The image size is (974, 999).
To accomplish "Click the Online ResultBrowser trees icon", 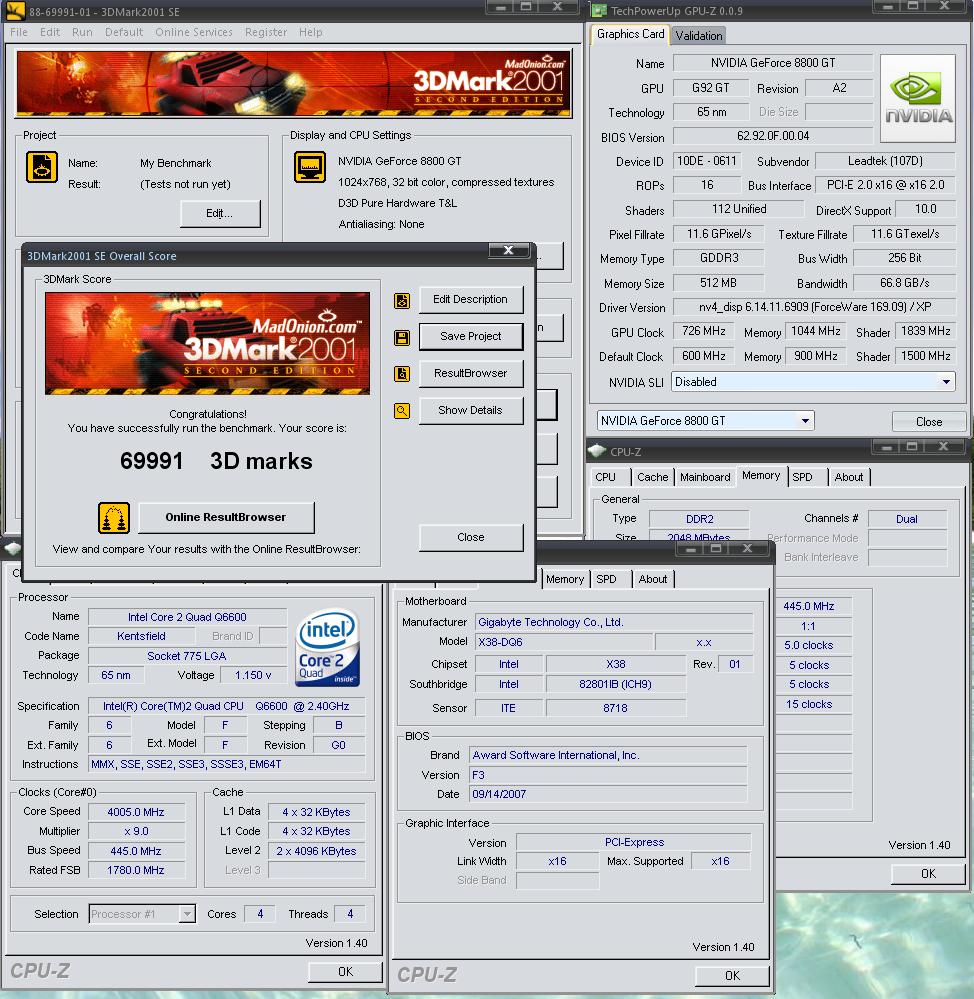I will [114, 517].
